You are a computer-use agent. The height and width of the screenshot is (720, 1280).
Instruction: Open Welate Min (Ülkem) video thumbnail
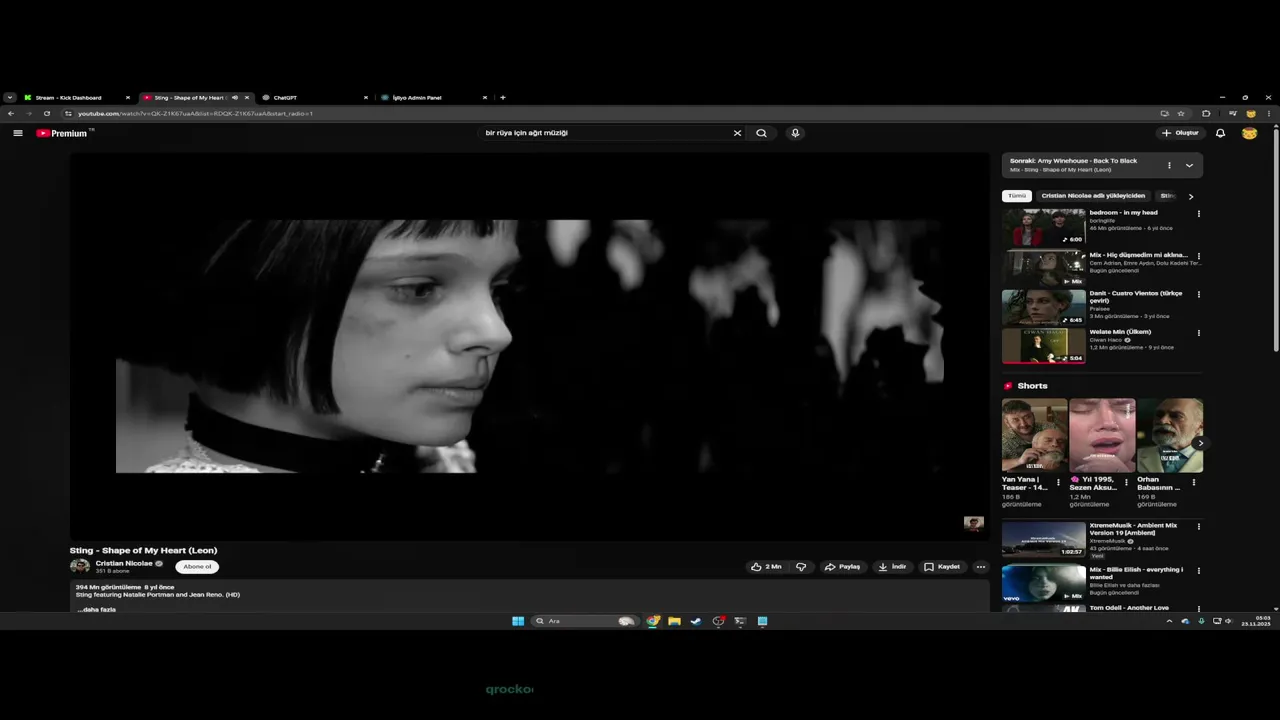(1044, 346)
